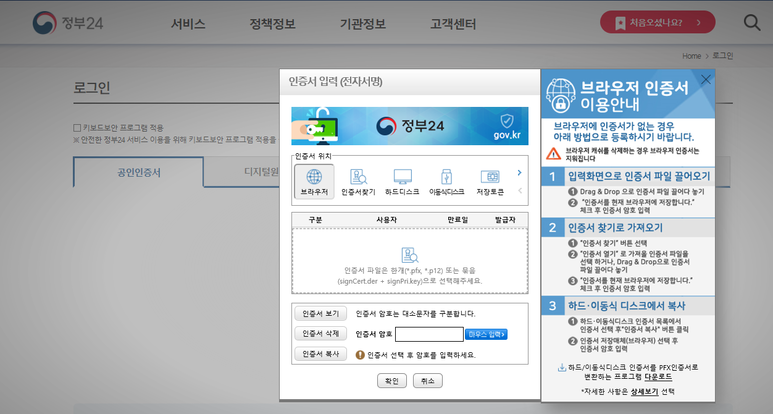Show next certificate locations arrow

pyautogui.click(x=519, y=172)
